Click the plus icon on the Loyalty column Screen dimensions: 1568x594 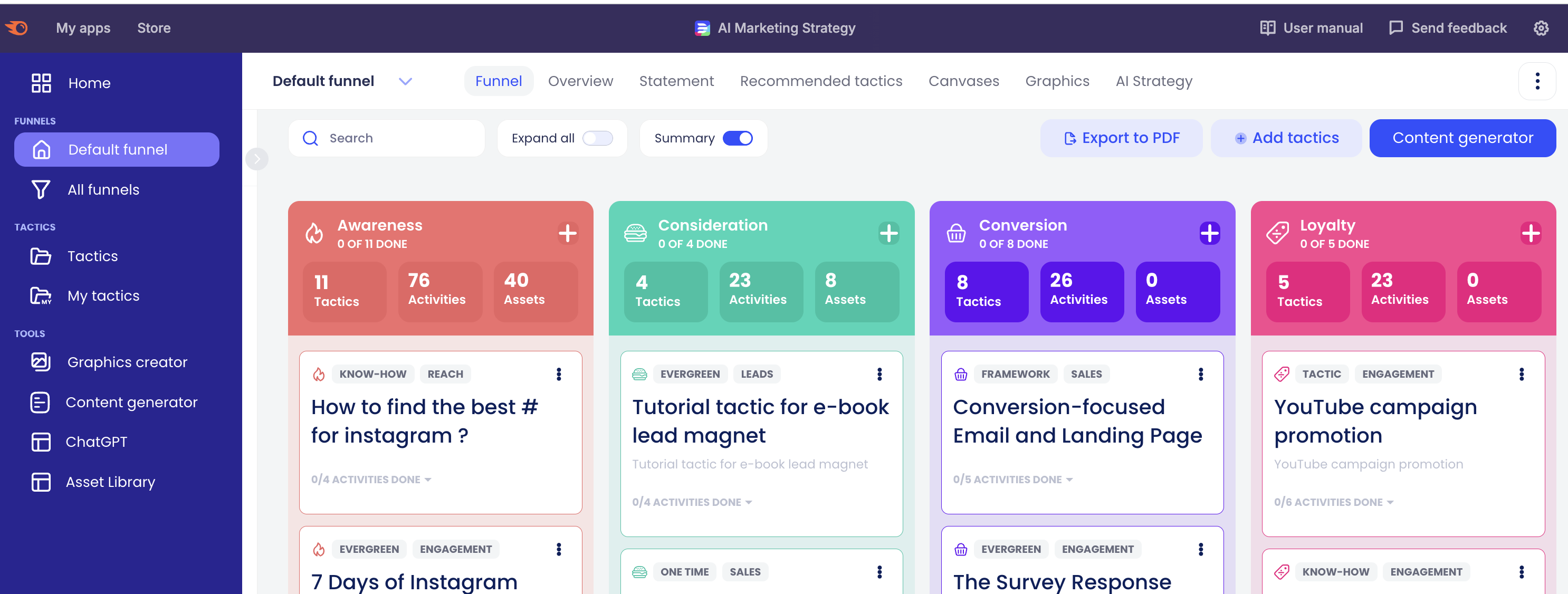click(x=1532, y=233)
